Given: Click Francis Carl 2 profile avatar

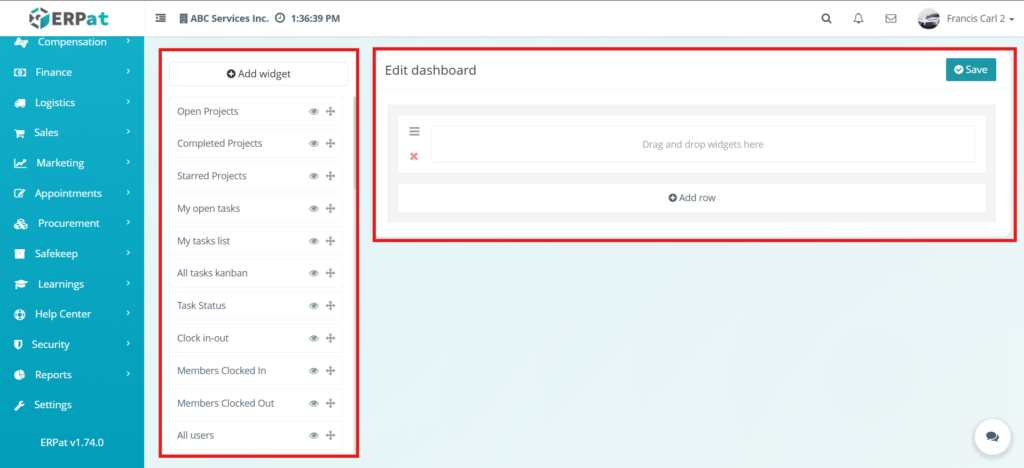Looking at the screenshot, I should pyautogui.click(x=928, y=19).
